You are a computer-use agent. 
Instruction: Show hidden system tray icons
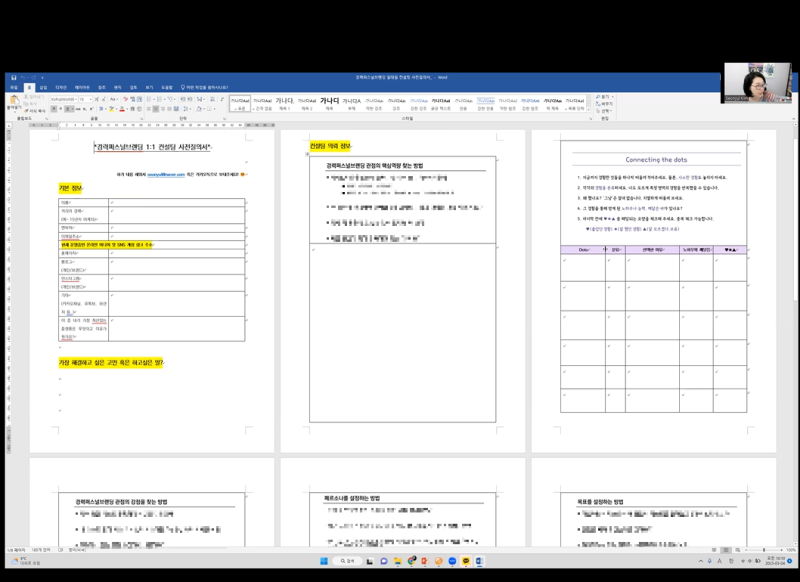pyautogui.click(x=701, y=561)
